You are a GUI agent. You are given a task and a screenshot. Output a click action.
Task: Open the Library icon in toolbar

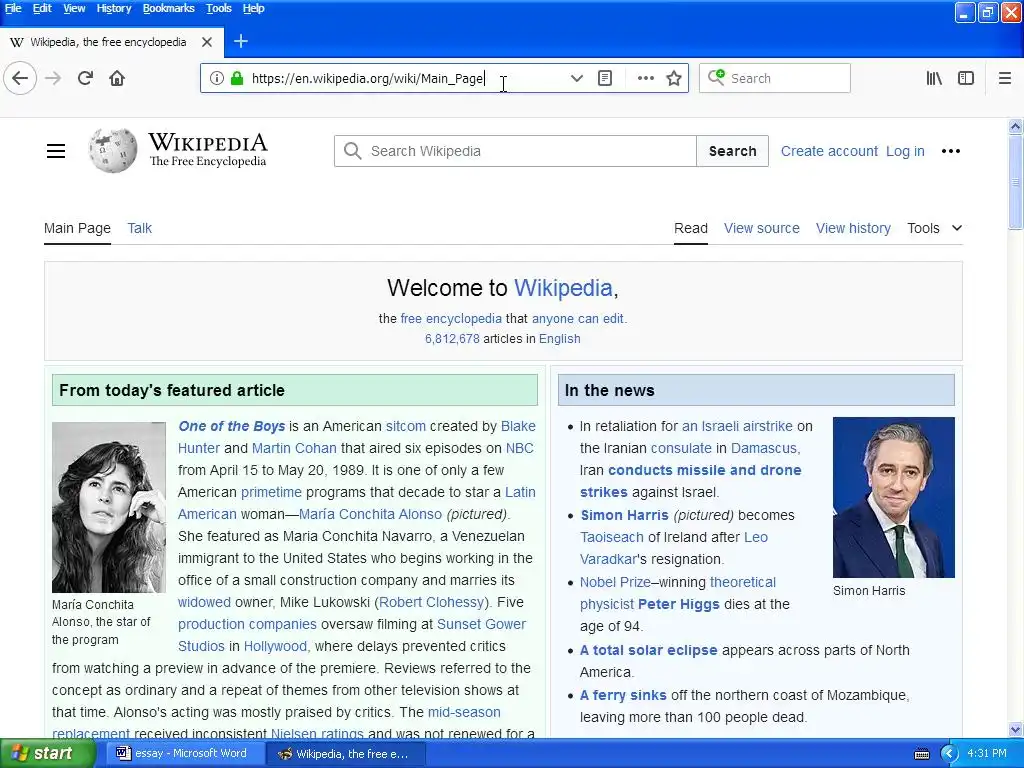coord(934,78)
